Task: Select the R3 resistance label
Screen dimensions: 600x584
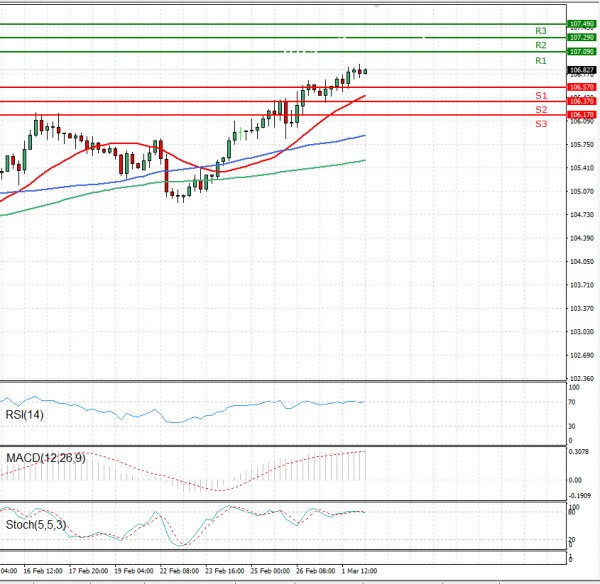Action: click(541, 31)
